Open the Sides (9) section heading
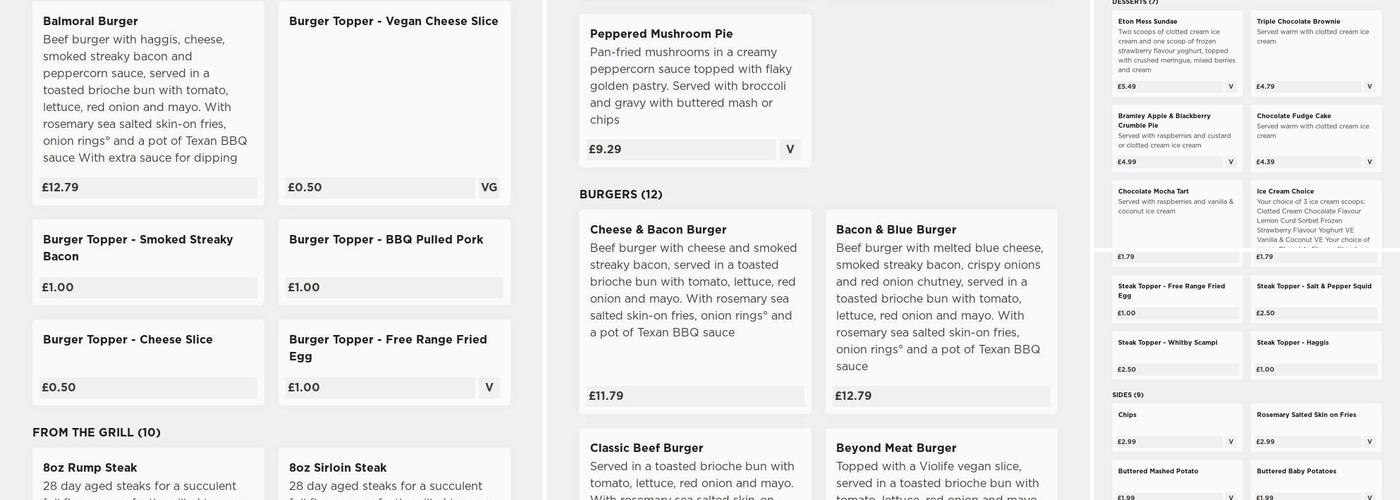 [x=1128, y=395]
